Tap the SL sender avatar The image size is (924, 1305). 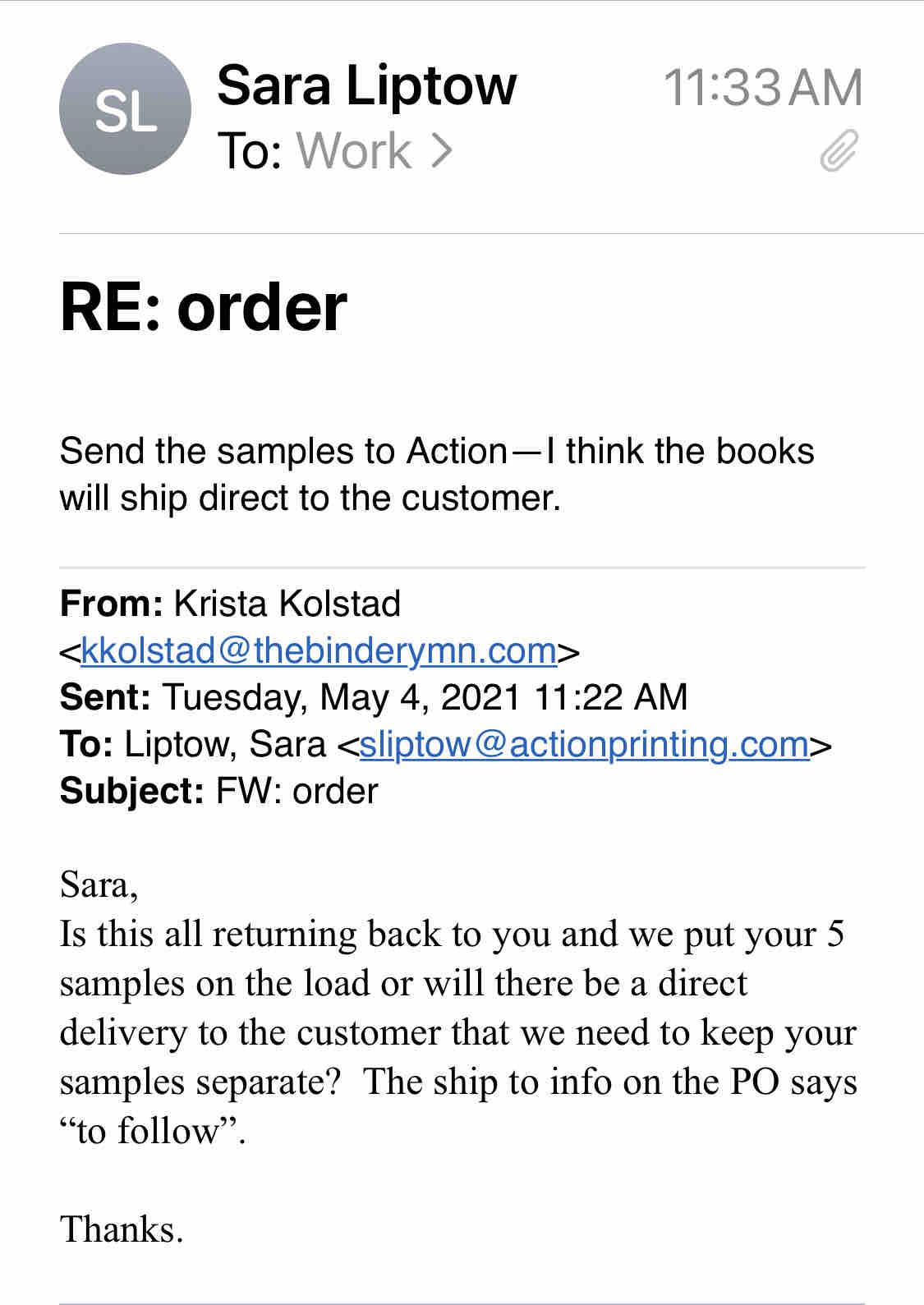(x=125, y=110)
